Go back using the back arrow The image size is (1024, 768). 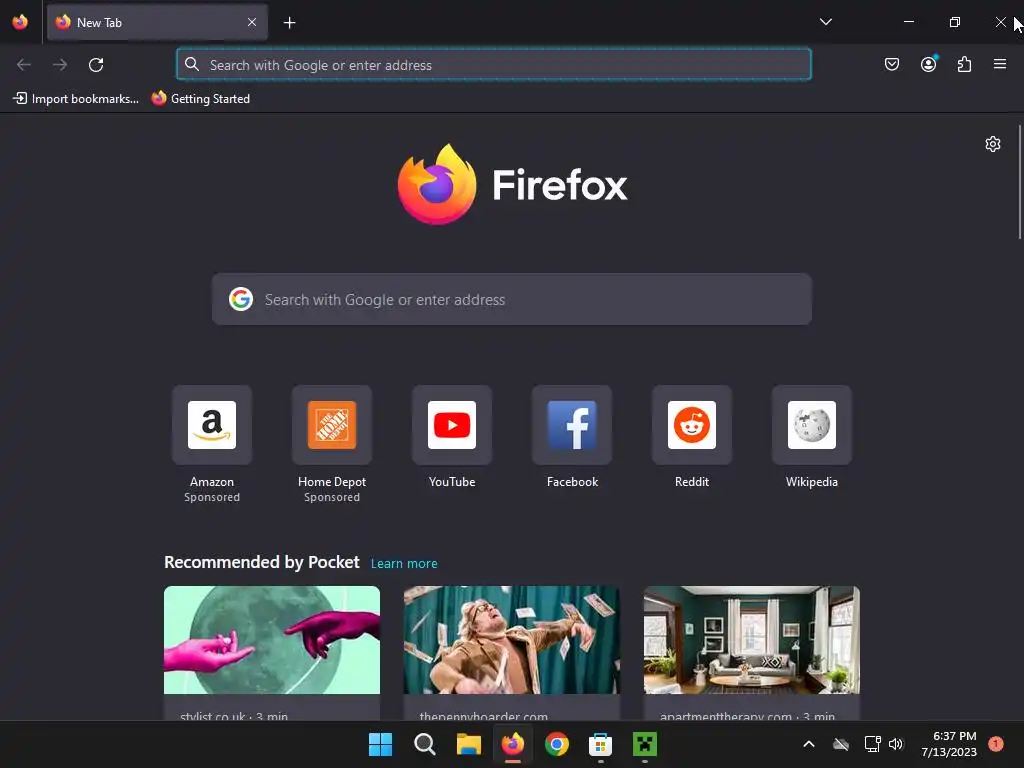tap(24, 65)
